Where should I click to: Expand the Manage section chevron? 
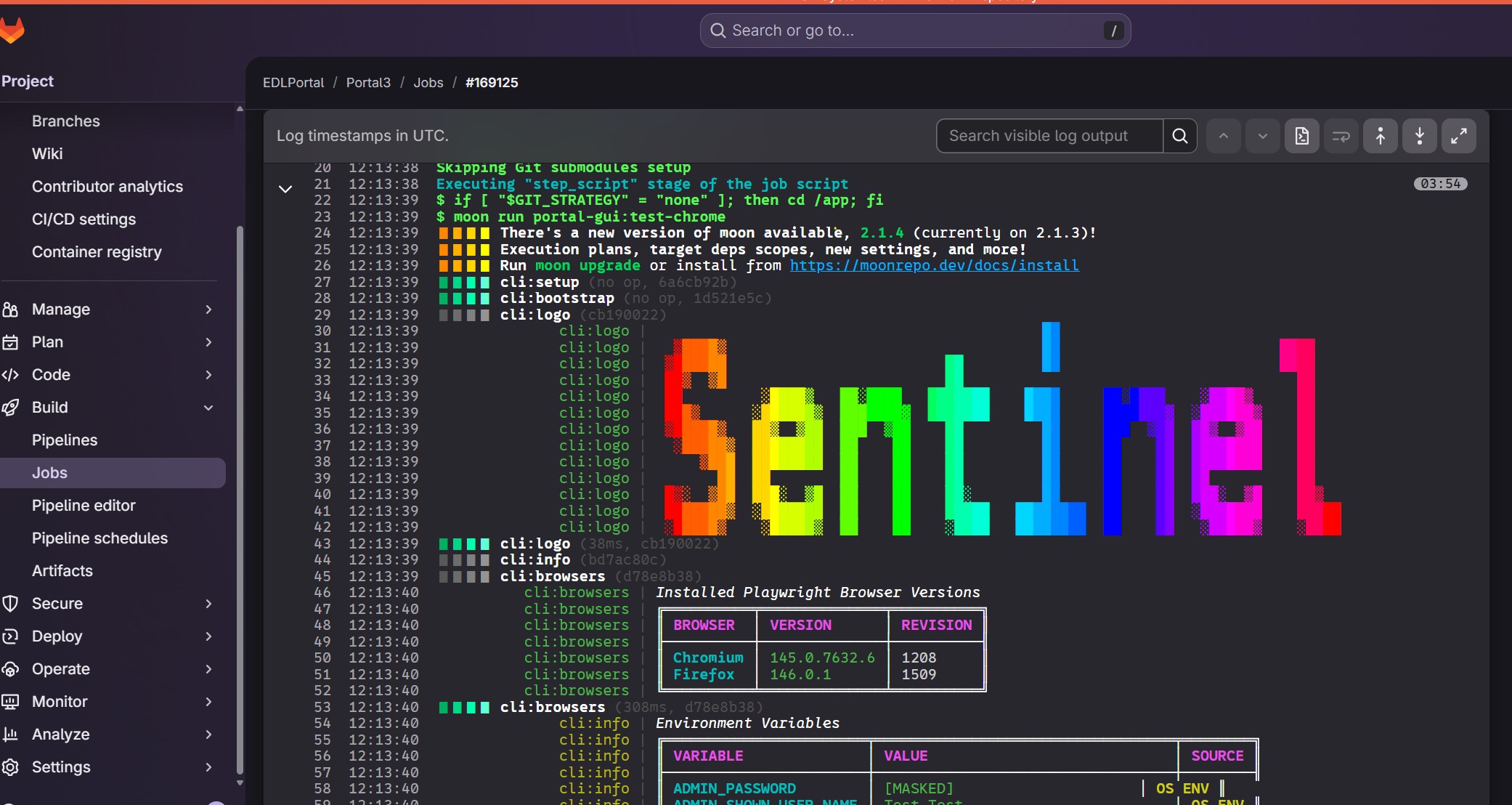point(208,310)
